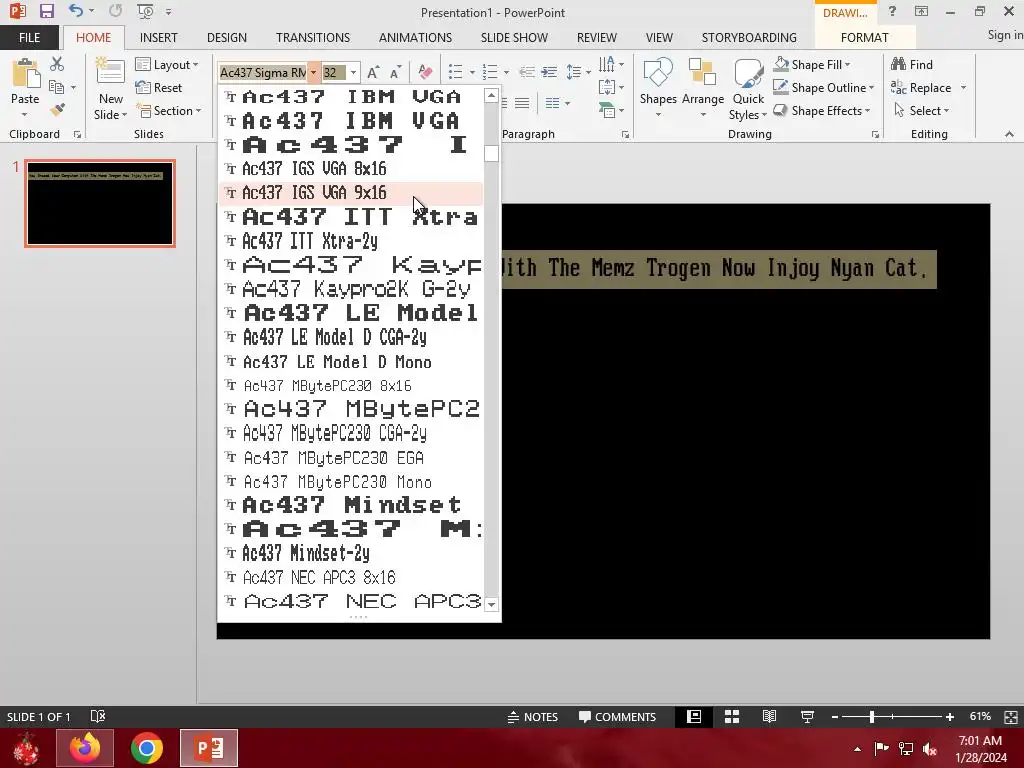Open the Clipboard pane launcher
The width and height of the screenshot is (1024, 768).
[77, 135]
